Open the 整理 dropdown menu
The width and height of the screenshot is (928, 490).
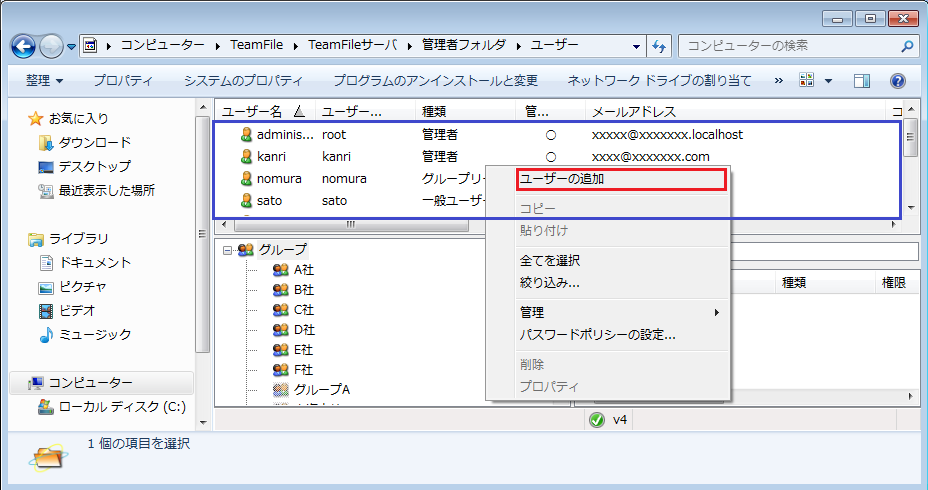pyautogui.click(x=45, y=80)
